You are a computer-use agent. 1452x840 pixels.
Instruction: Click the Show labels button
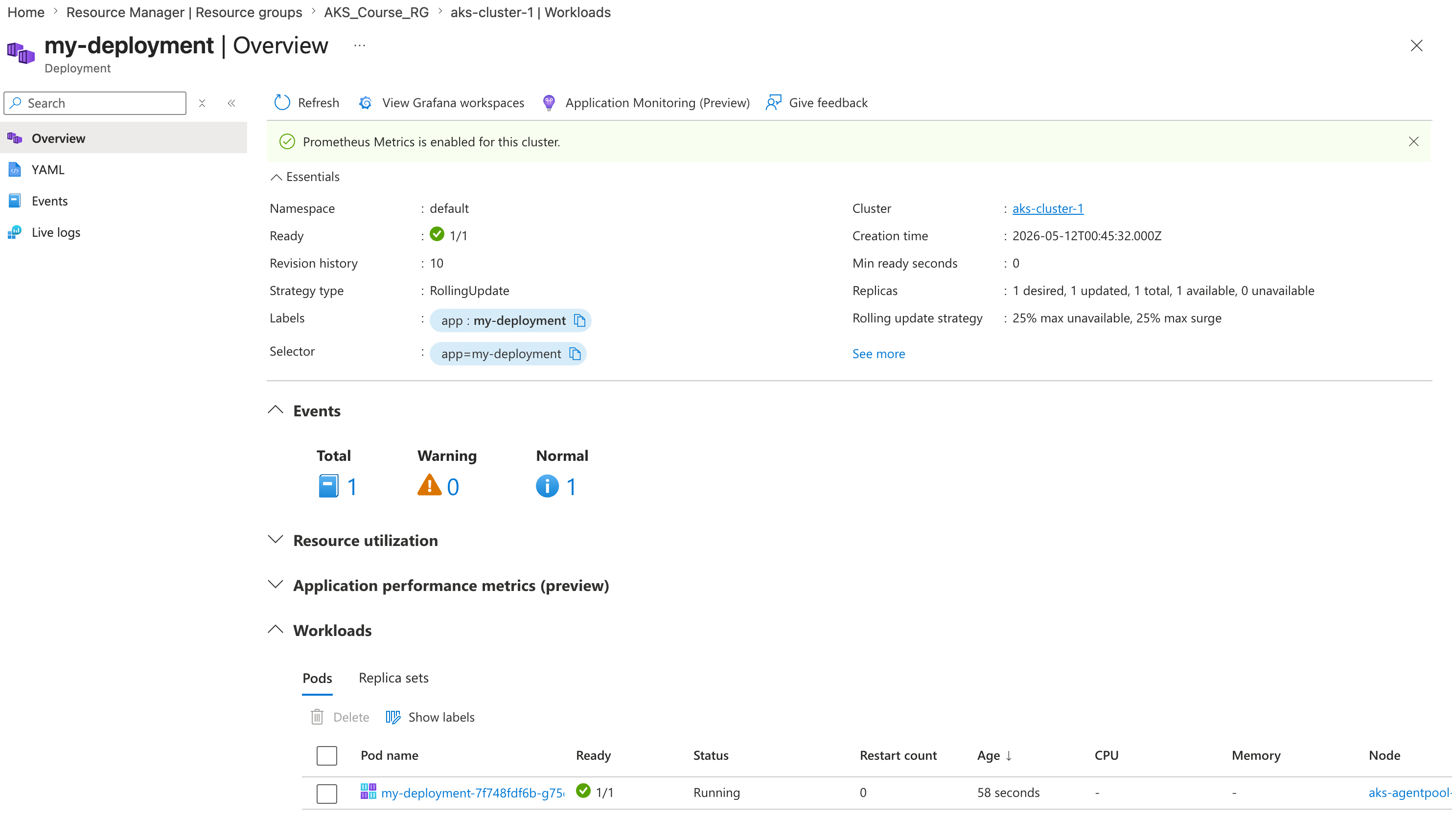tap(430, 717)
